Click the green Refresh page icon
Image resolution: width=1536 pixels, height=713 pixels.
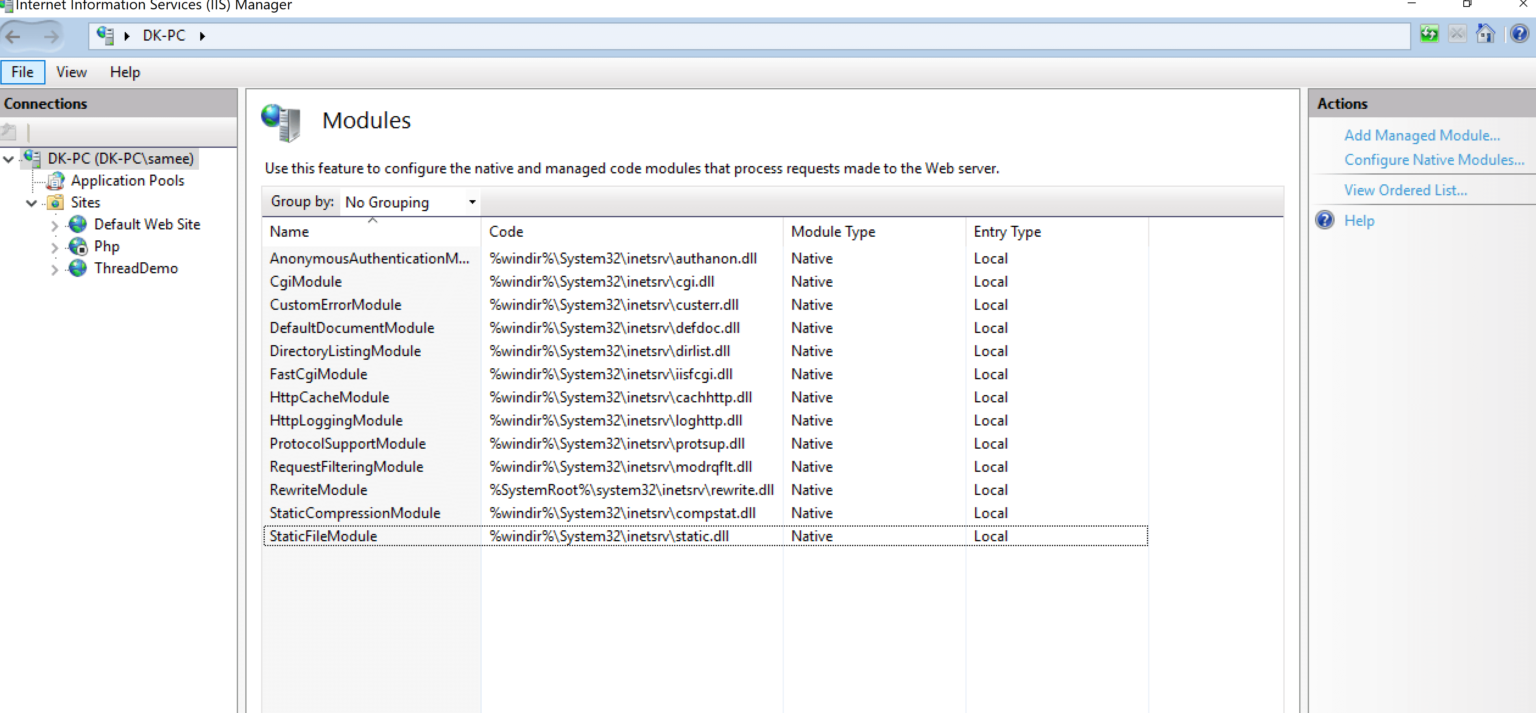pyautogui.click(x=1429, y=34)
